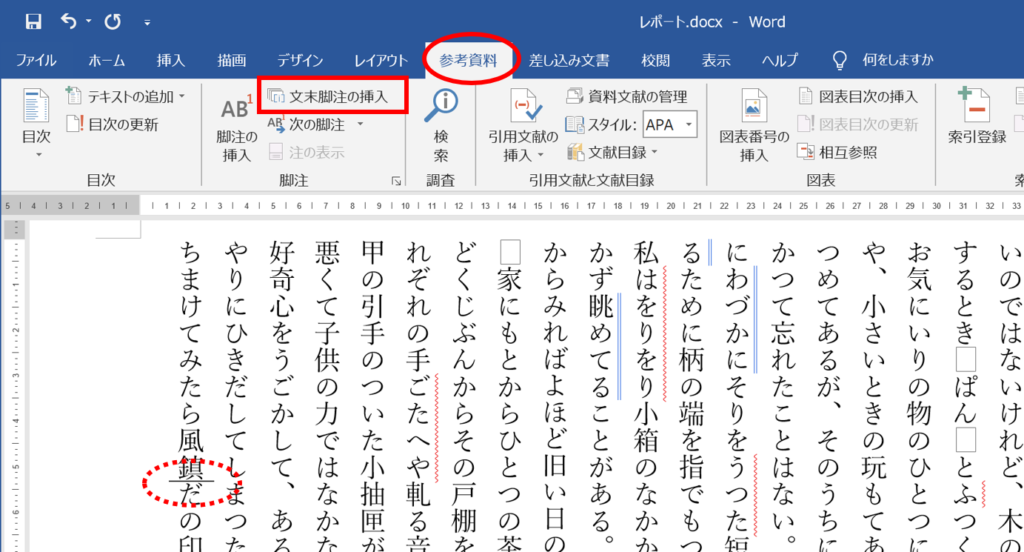Click the text 甲の引手のついた小抽匣
The image size is (1024, 552).
[372, 389]
